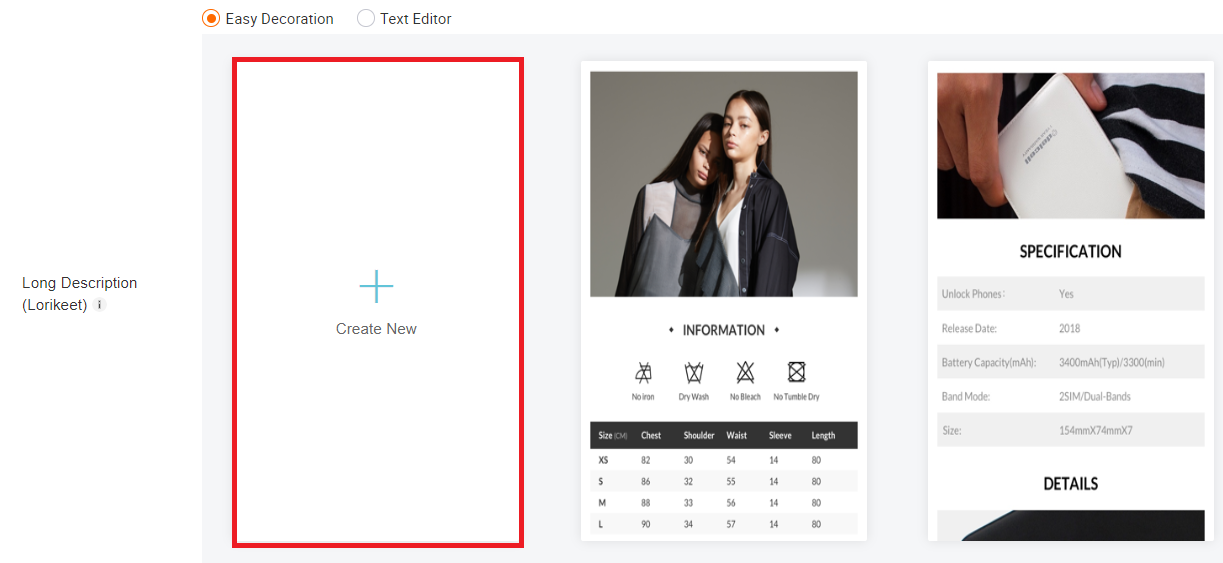Click the Chest column header
Viewport: 1223px width, 563px height.
point(651,435)
